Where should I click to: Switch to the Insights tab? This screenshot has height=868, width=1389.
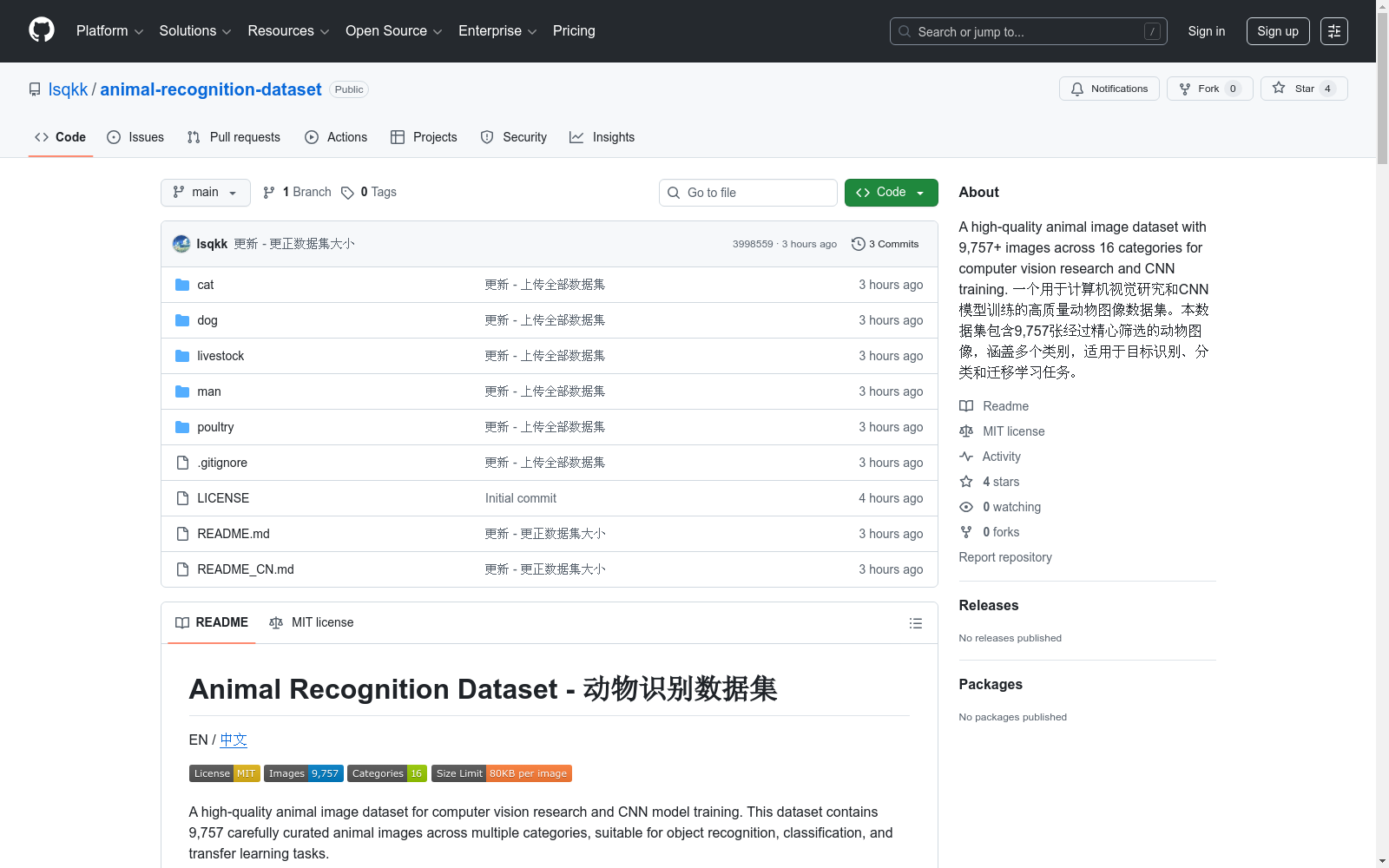coord(602,137)
